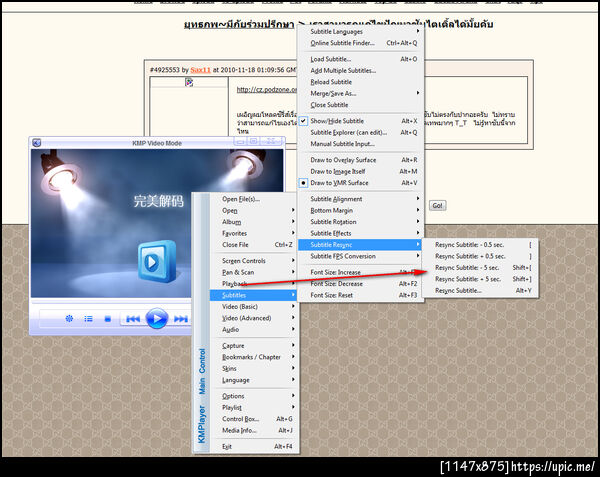Open the Favorites submenu
The image size is (600, 477).
[253, 233]
